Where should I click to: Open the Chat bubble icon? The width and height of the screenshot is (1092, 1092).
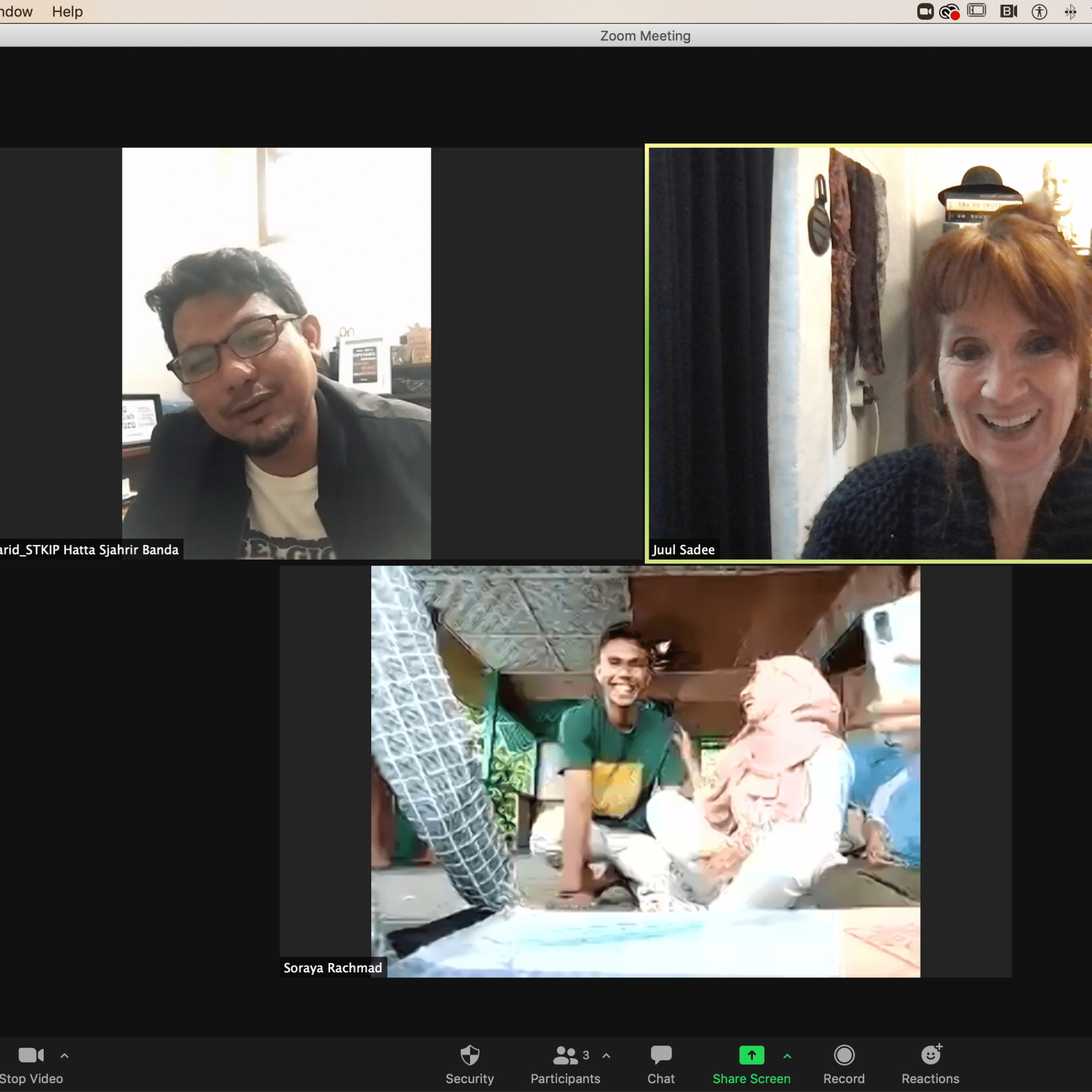(661, 1055)
